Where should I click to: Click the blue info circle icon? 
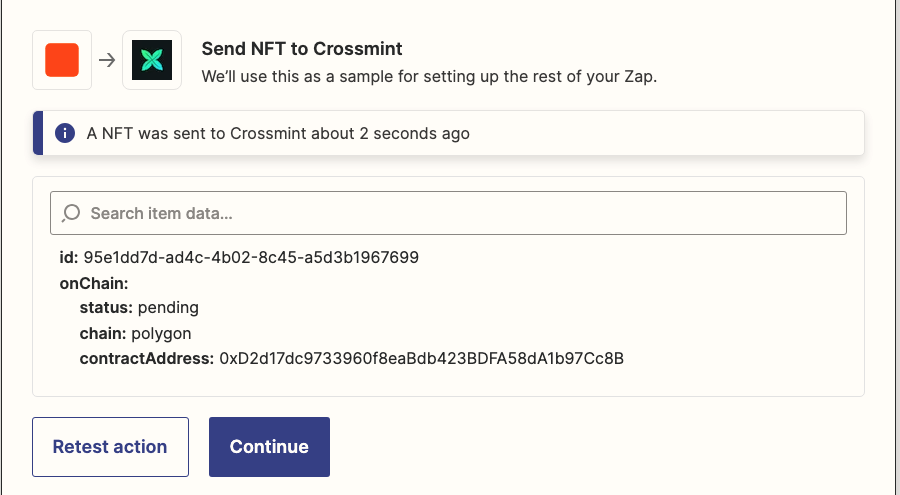click(x=65, y=133)
